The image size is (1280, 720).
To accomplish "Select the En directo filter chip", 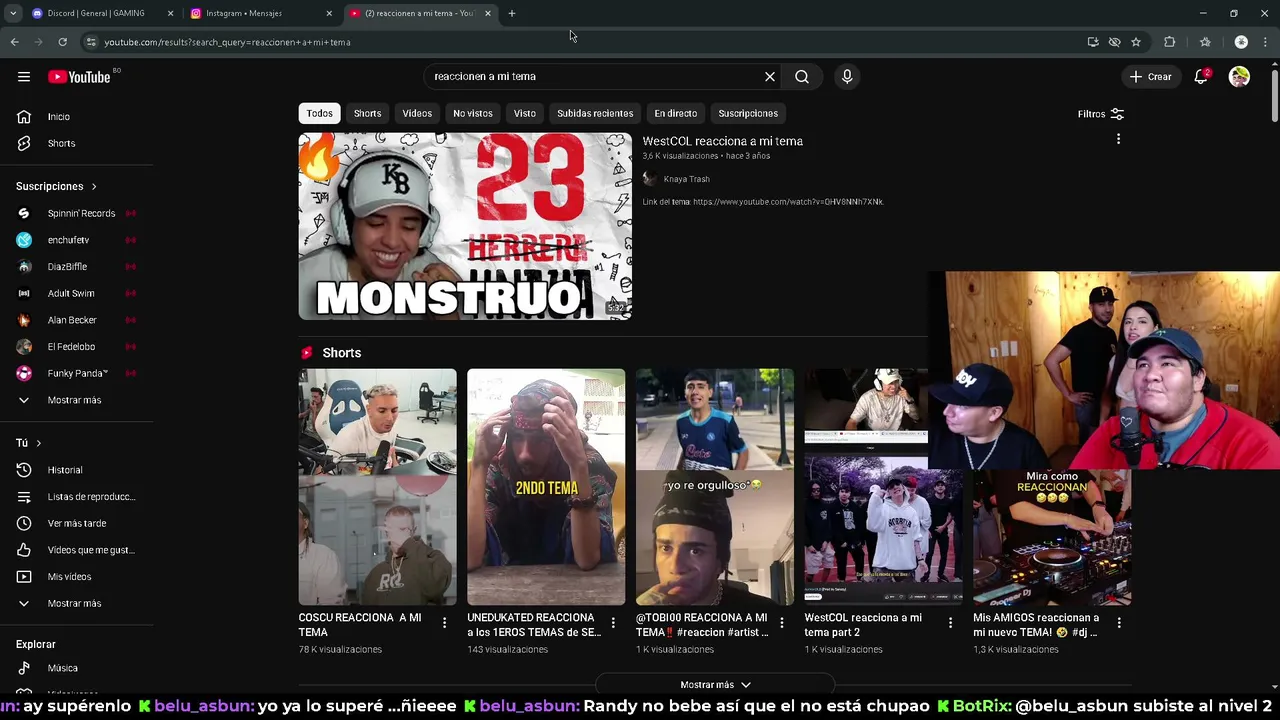I will (676, 113).
